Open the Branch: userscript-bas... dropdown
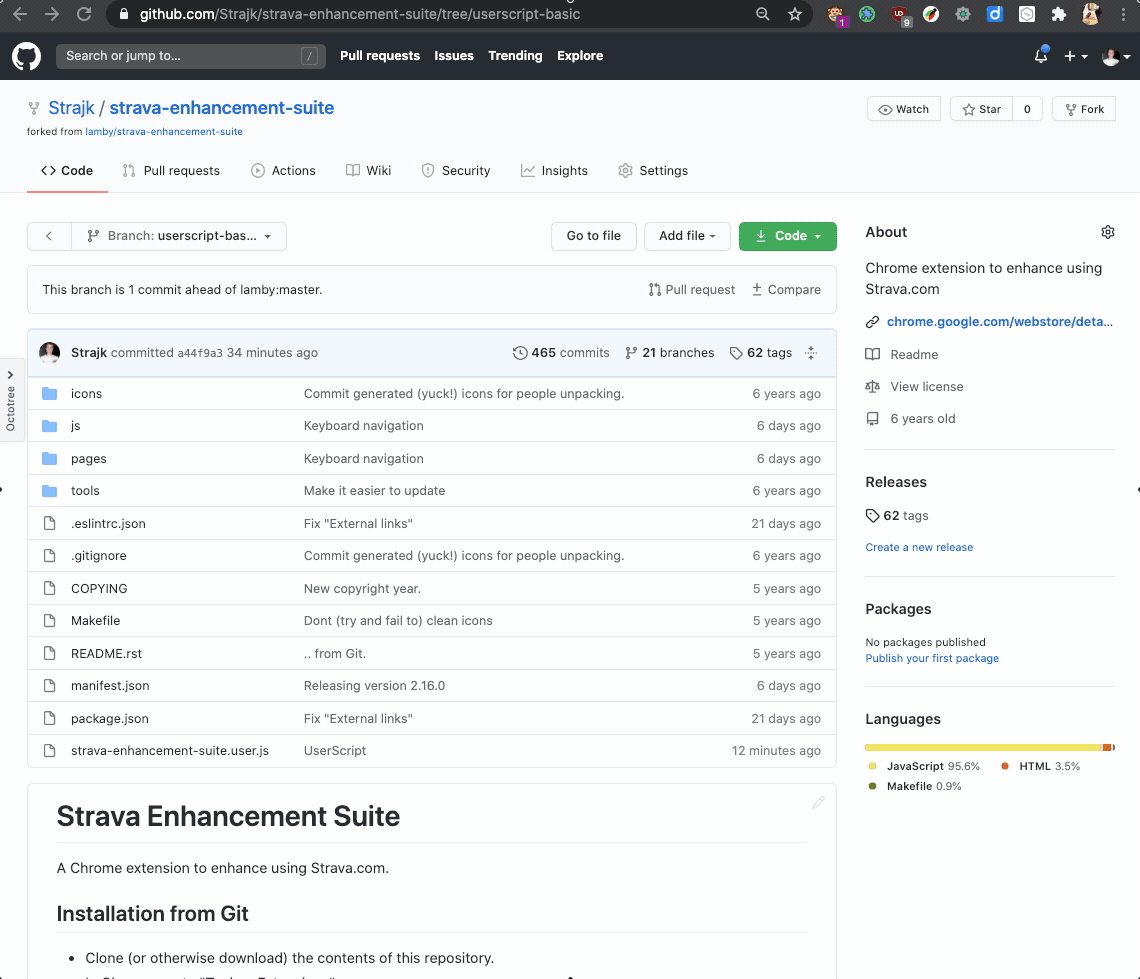 point(179,236)
